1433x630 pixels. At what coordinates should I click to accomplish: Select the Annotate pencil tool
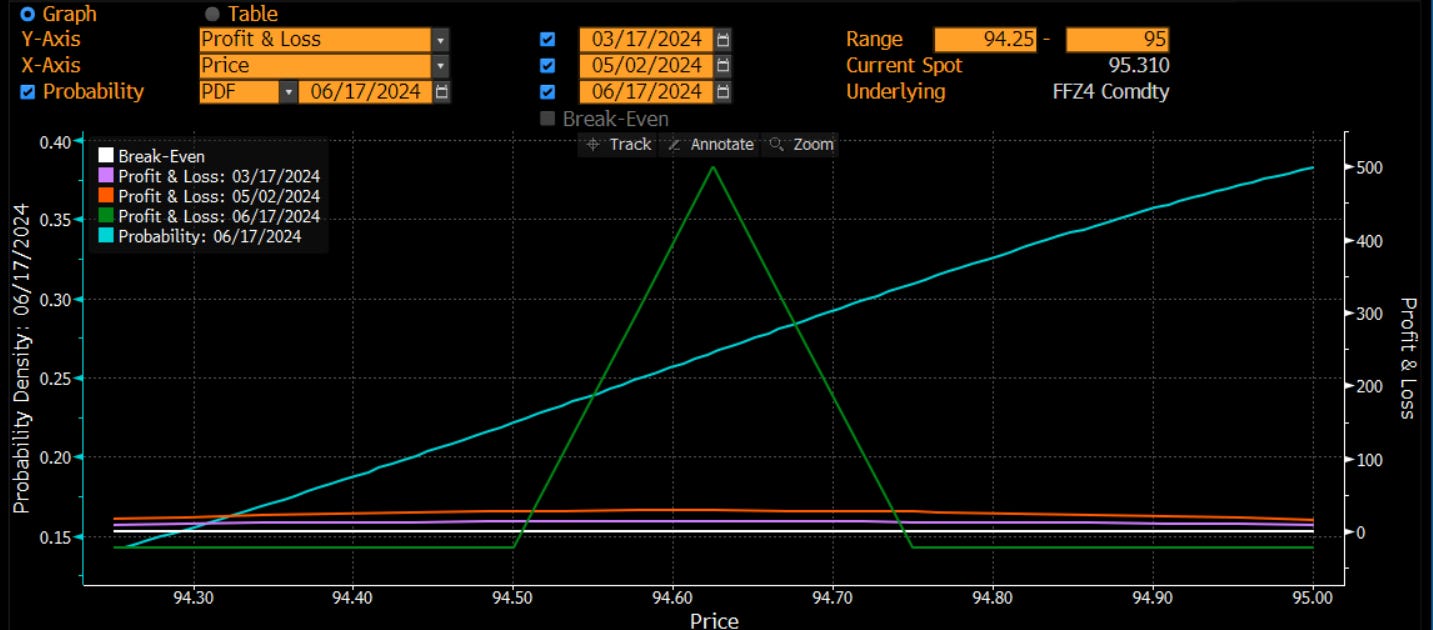710,144
